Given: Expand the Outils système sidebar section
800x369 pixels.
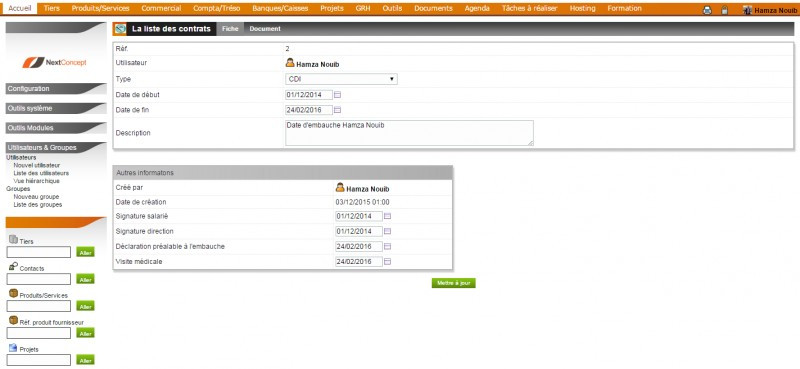Looking at the screenshot, I should point(56,109).
